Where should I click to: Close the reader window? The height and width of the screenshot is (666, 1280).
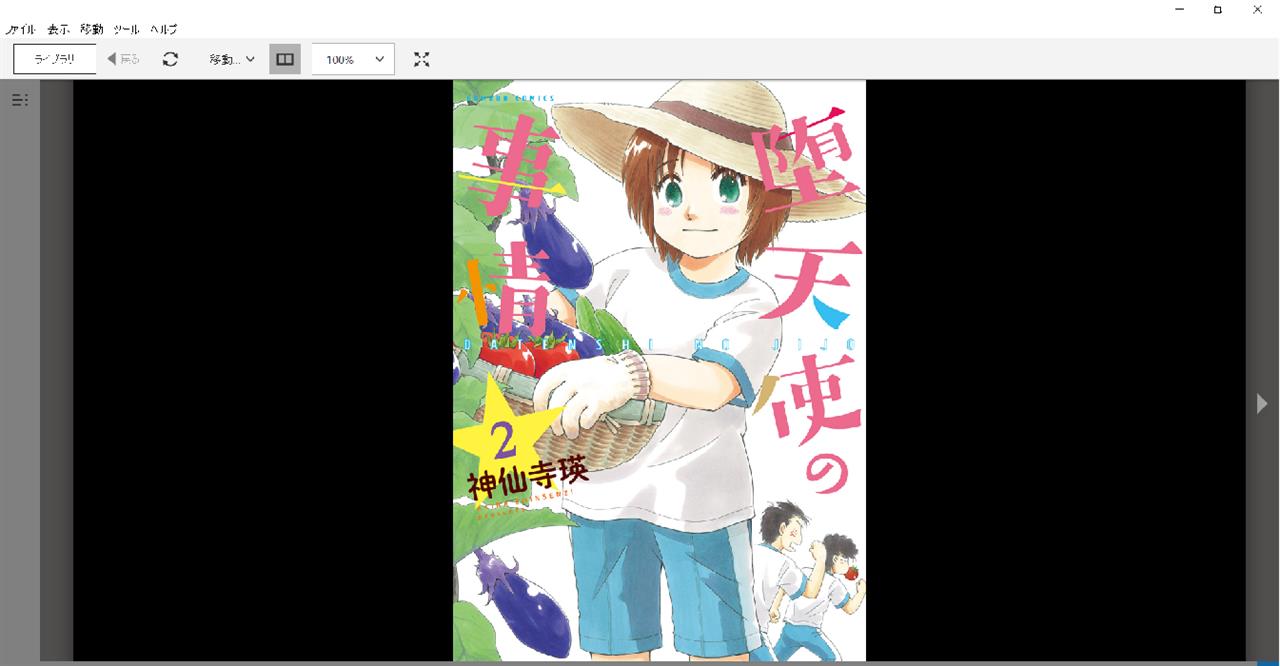point(1257,10)
